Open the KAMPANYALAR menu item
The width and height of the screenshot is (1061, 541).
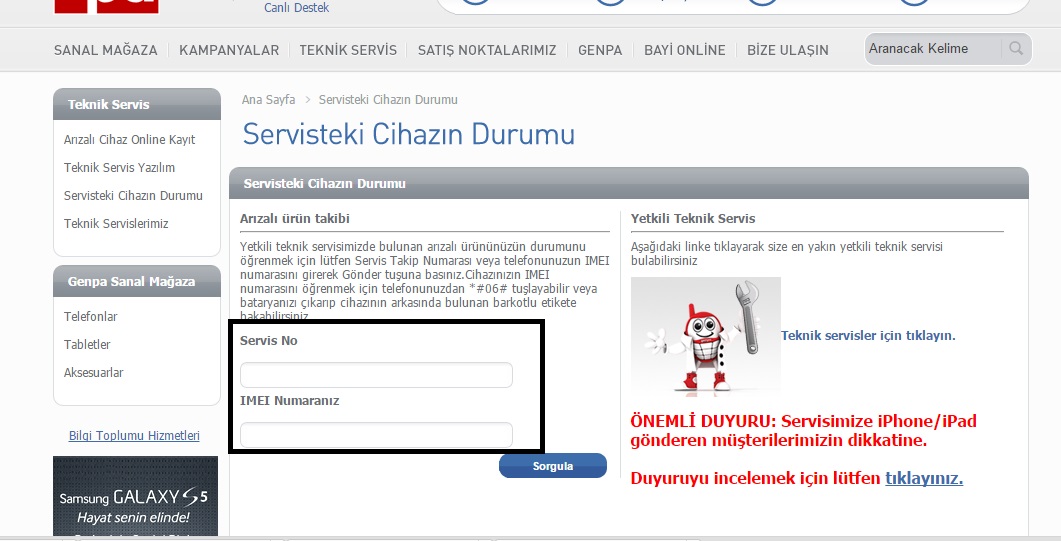pyautogui.click(x=229, y=50)
